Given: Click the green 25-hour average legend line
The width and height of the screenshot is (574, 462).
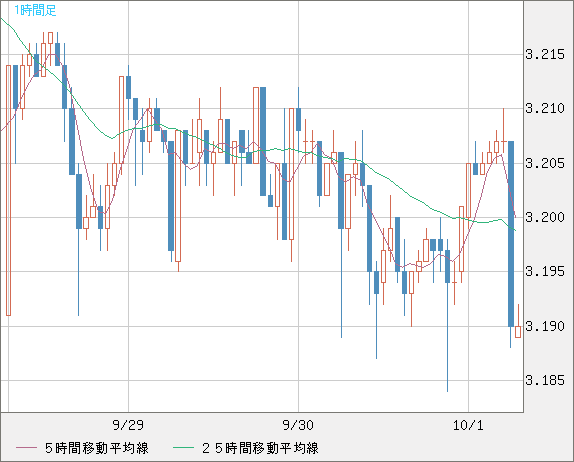Looking at the screenshot, I should pyautogui.click(x=183, y=448).
